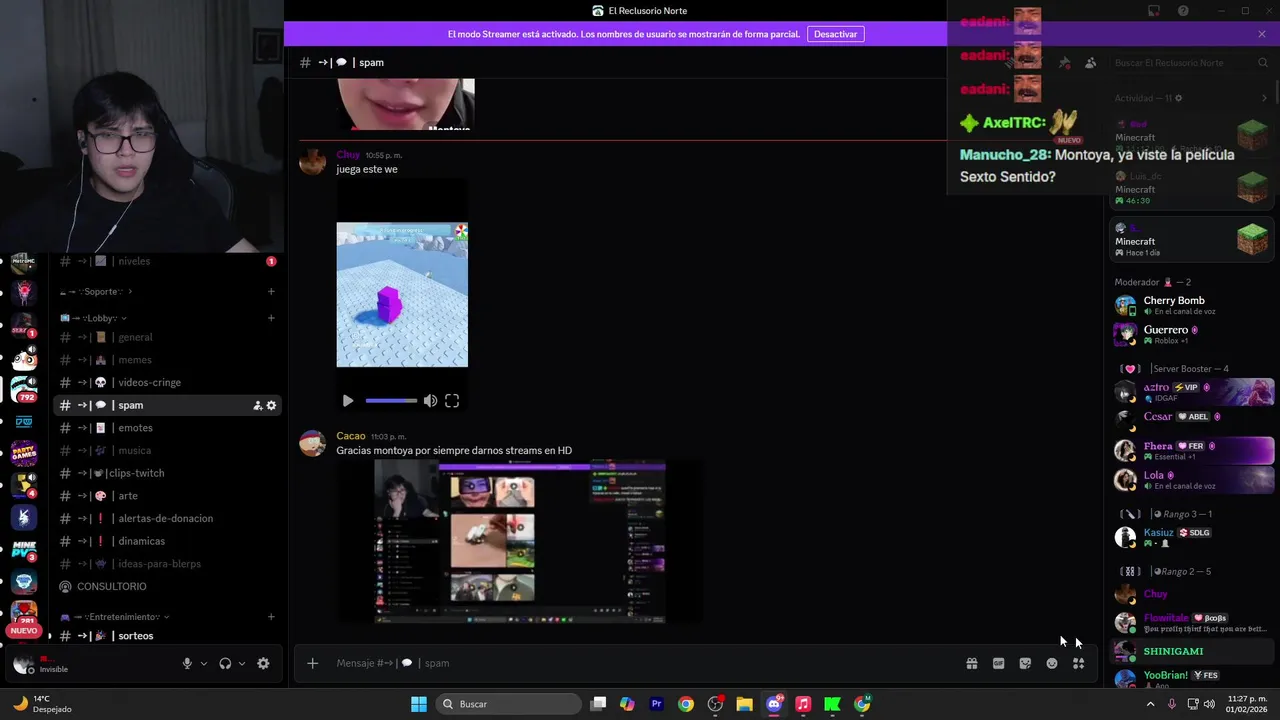
Task: Click the plus attach button in message bar
Action: tap(312, 663)
